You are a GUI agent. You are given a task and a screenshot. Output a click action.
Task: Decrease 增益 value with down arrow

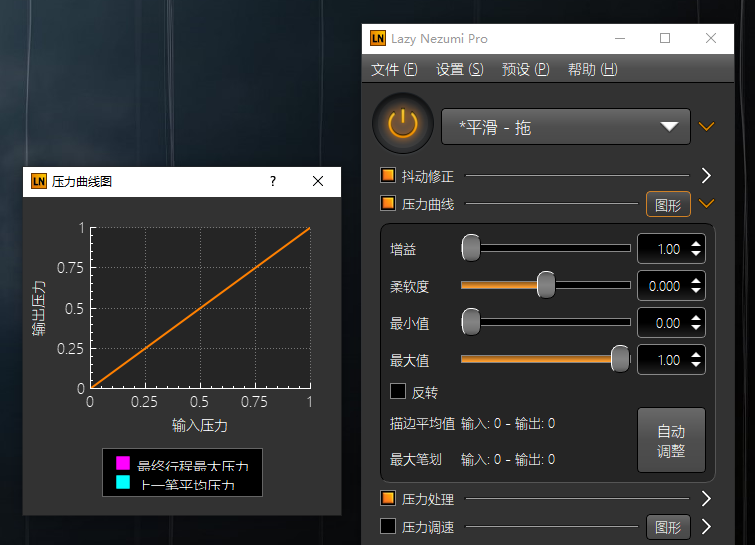point(696,254)
